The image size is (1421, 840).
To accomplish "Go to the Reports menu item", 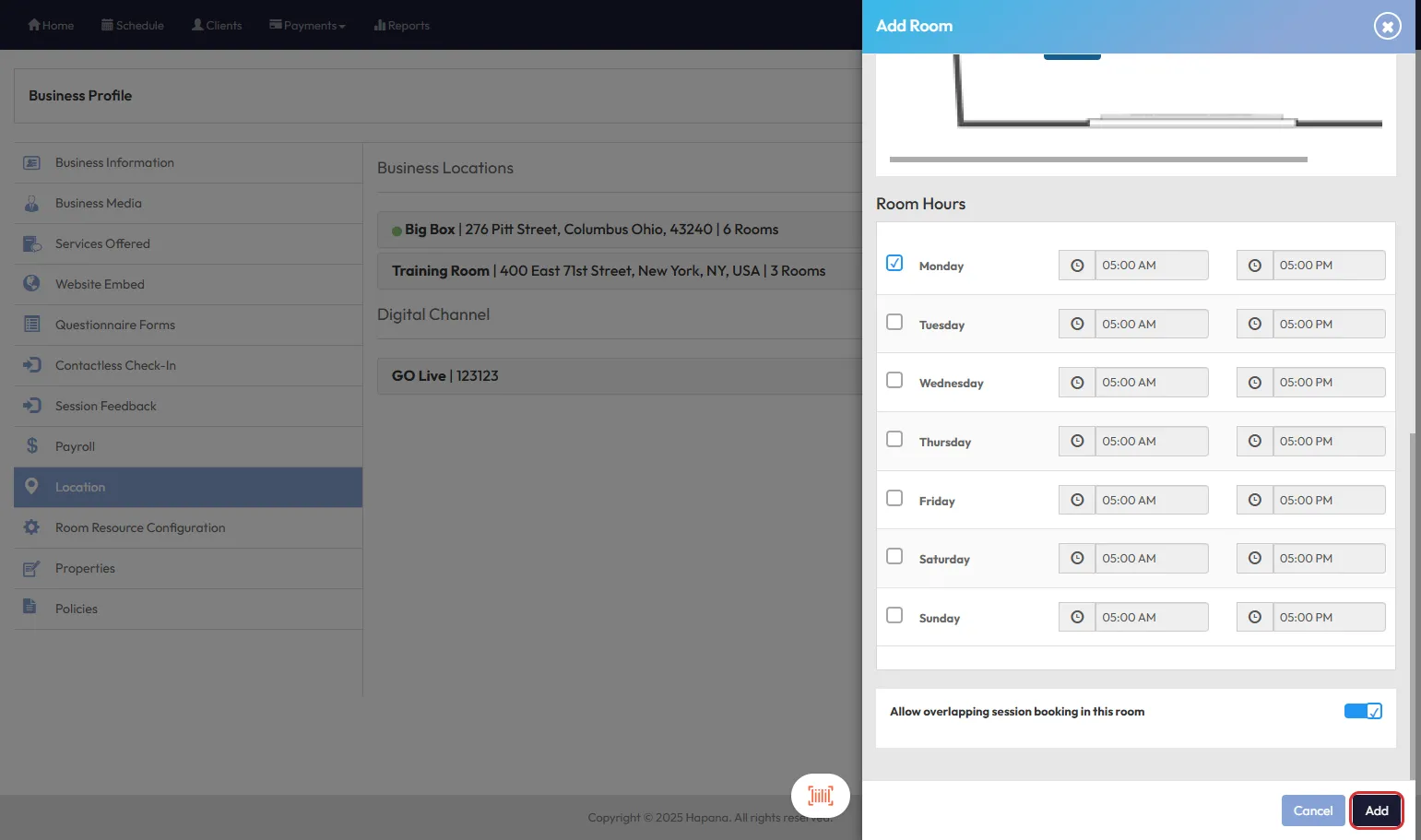I will click(x=402, y=26).
